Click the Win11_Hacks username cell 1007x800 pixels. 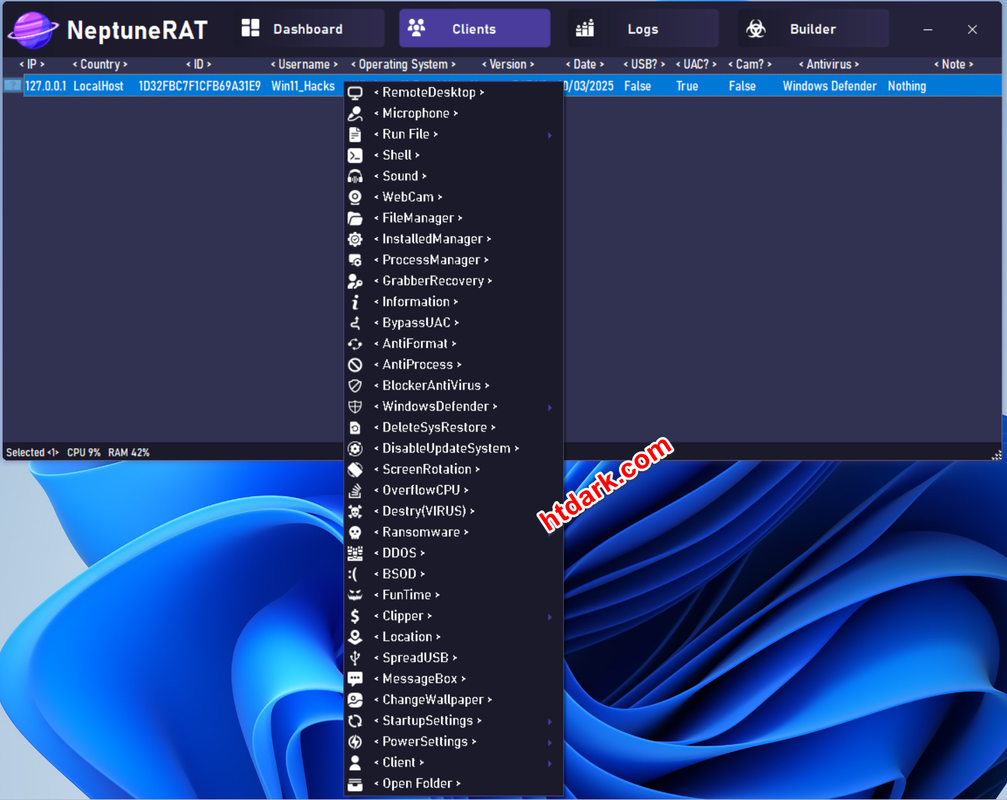pyautogui.click(x=302, y=86)
